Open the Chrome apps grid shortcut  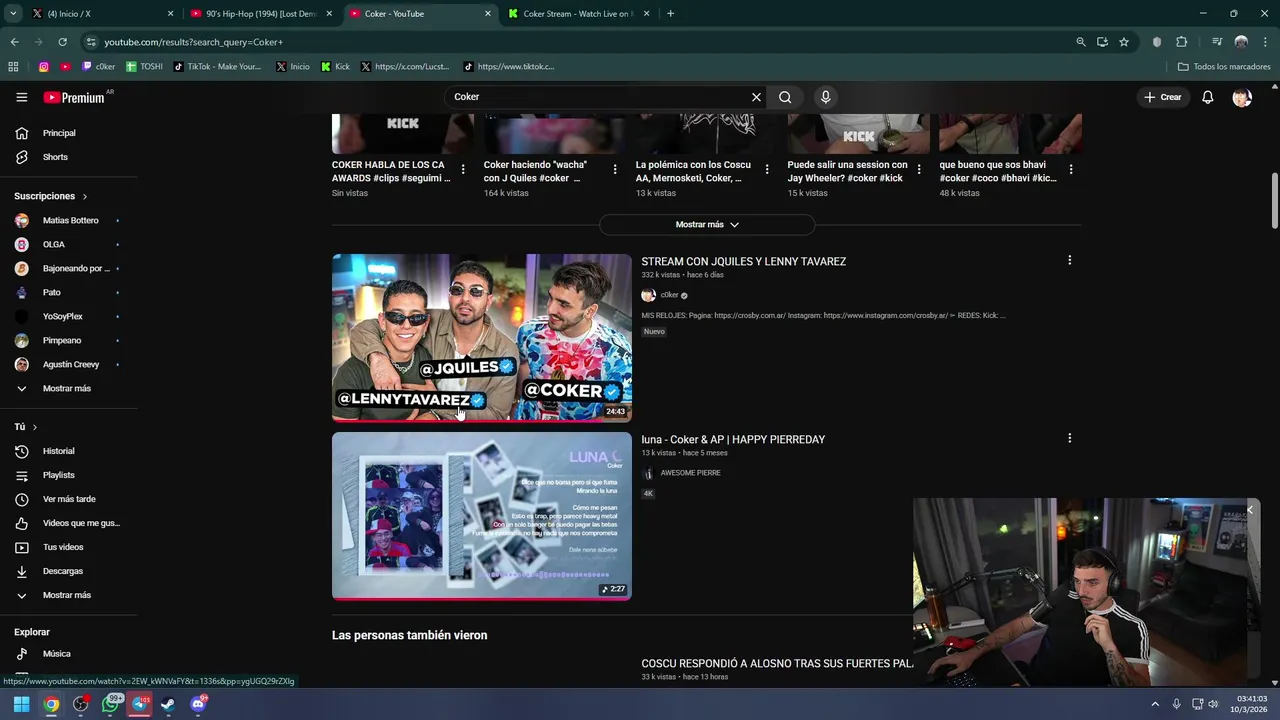13,67
